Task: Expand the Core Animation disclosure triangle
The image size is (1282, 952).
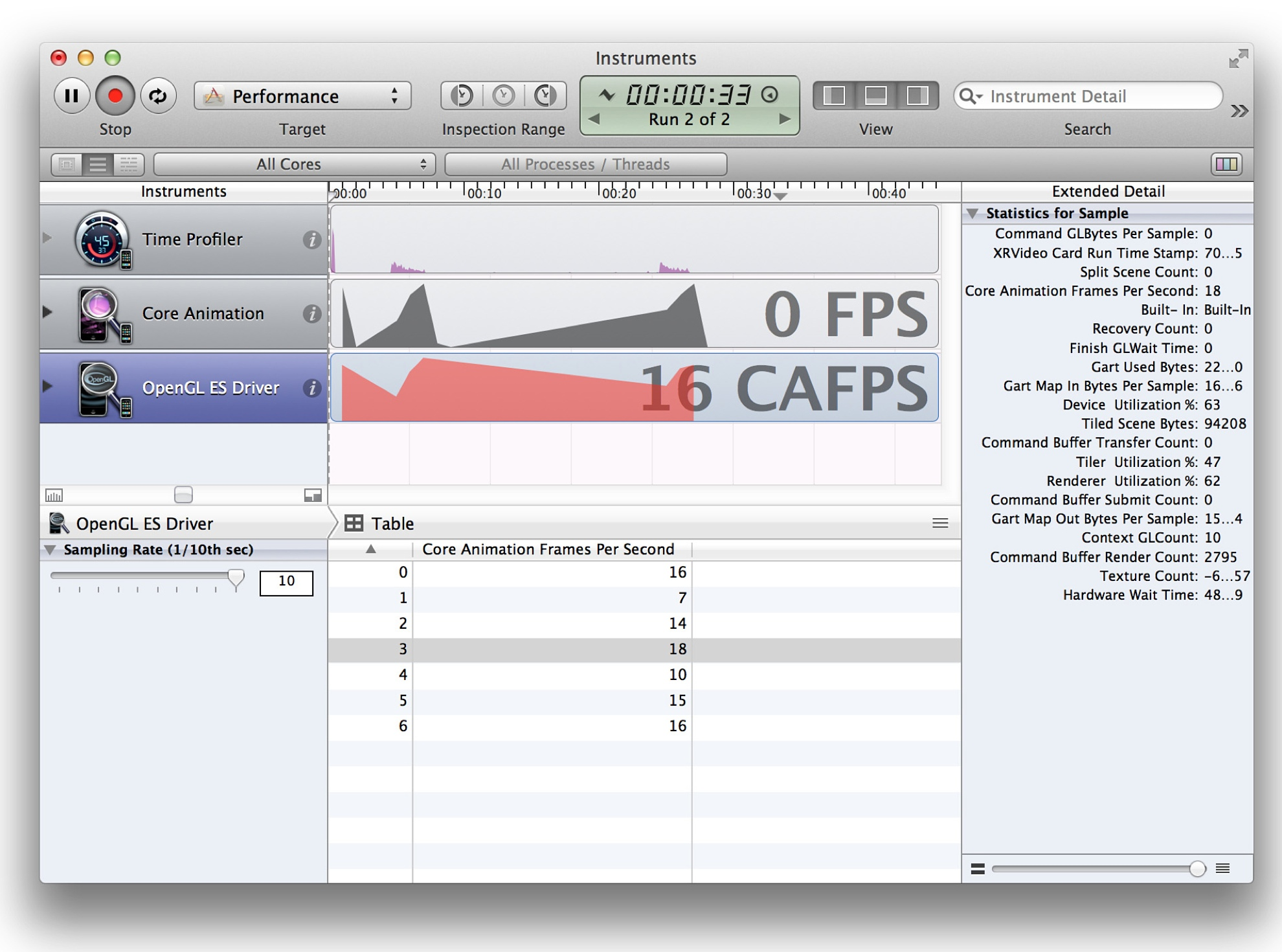Action: 47,312
